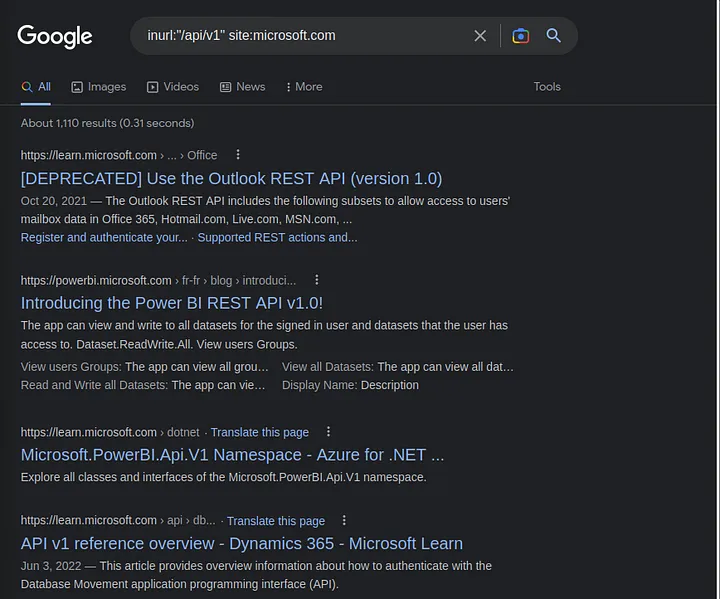The width and height of the screenshot is (720, 599).
Task: Open options for Dynamics 365 API result
Action: tap(345, 520)
